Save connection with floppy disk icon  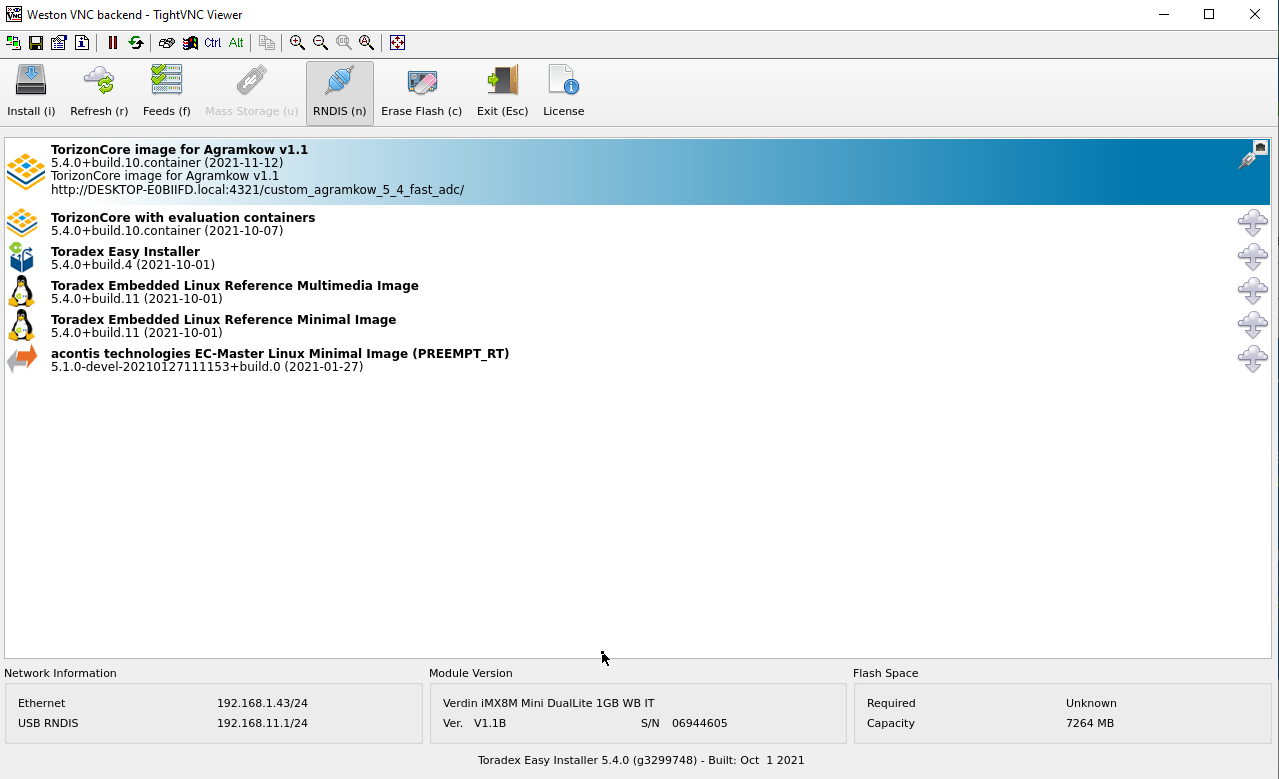pos(36,43)
